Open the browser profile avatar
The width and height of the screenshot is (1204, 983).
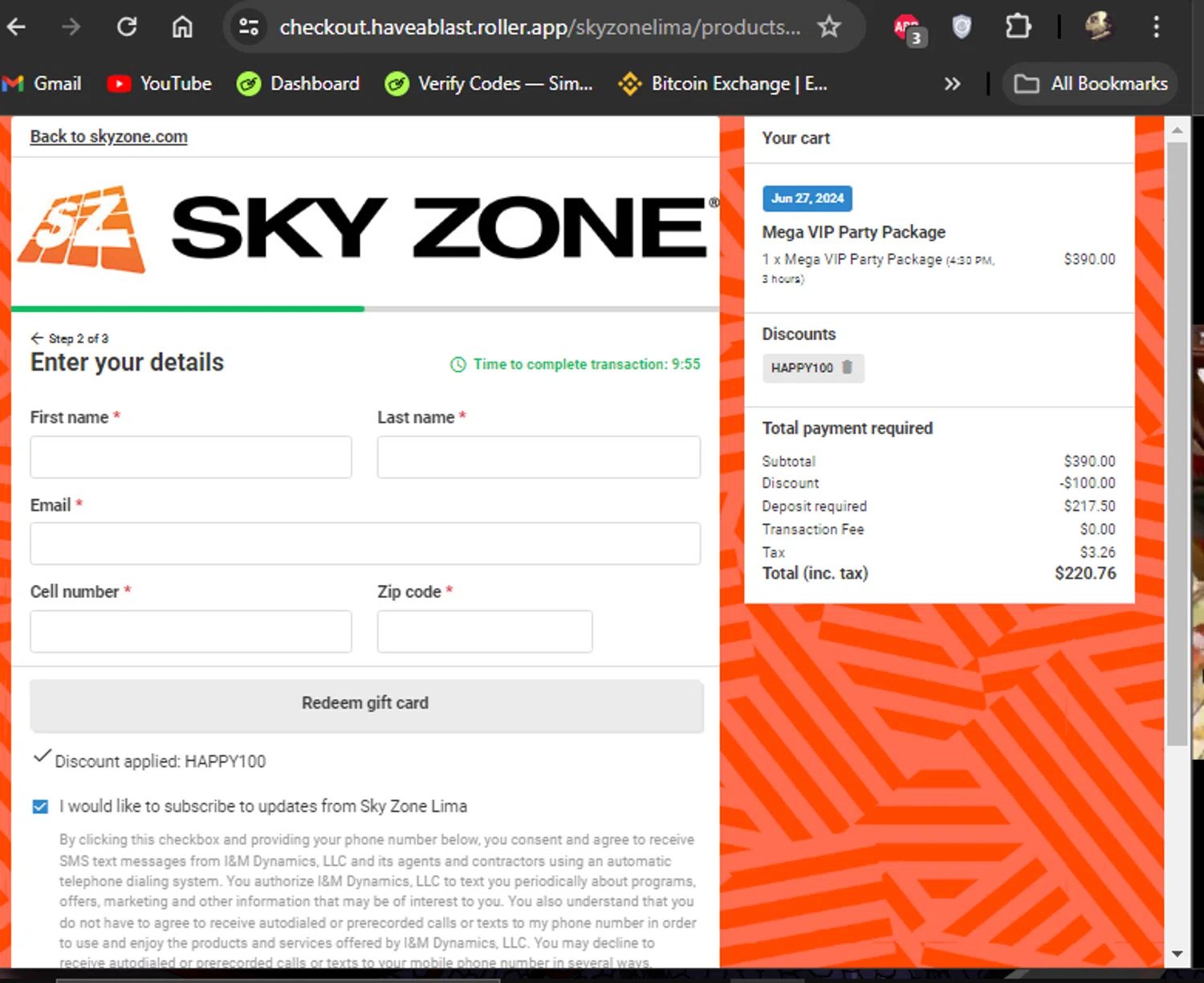point(1099,26)
